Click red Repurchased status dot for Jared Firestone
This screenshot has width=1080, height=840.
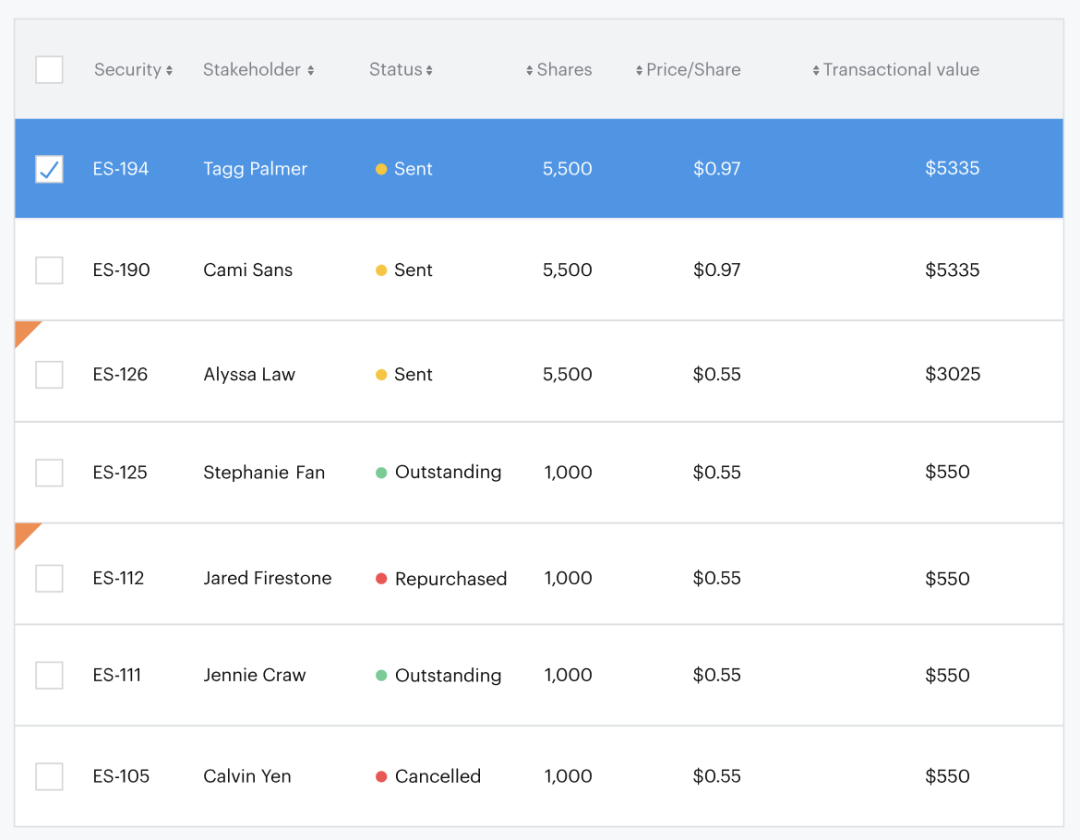[381, 579]
